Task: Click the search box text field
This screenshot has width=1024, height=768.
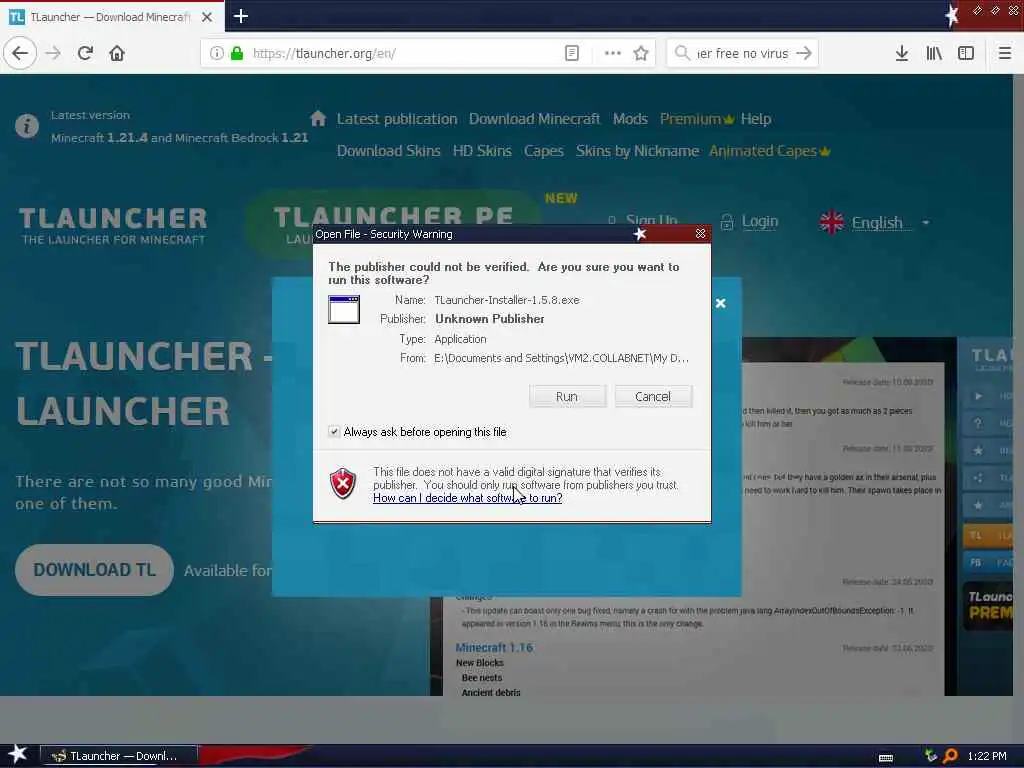Action: [743, 54]
